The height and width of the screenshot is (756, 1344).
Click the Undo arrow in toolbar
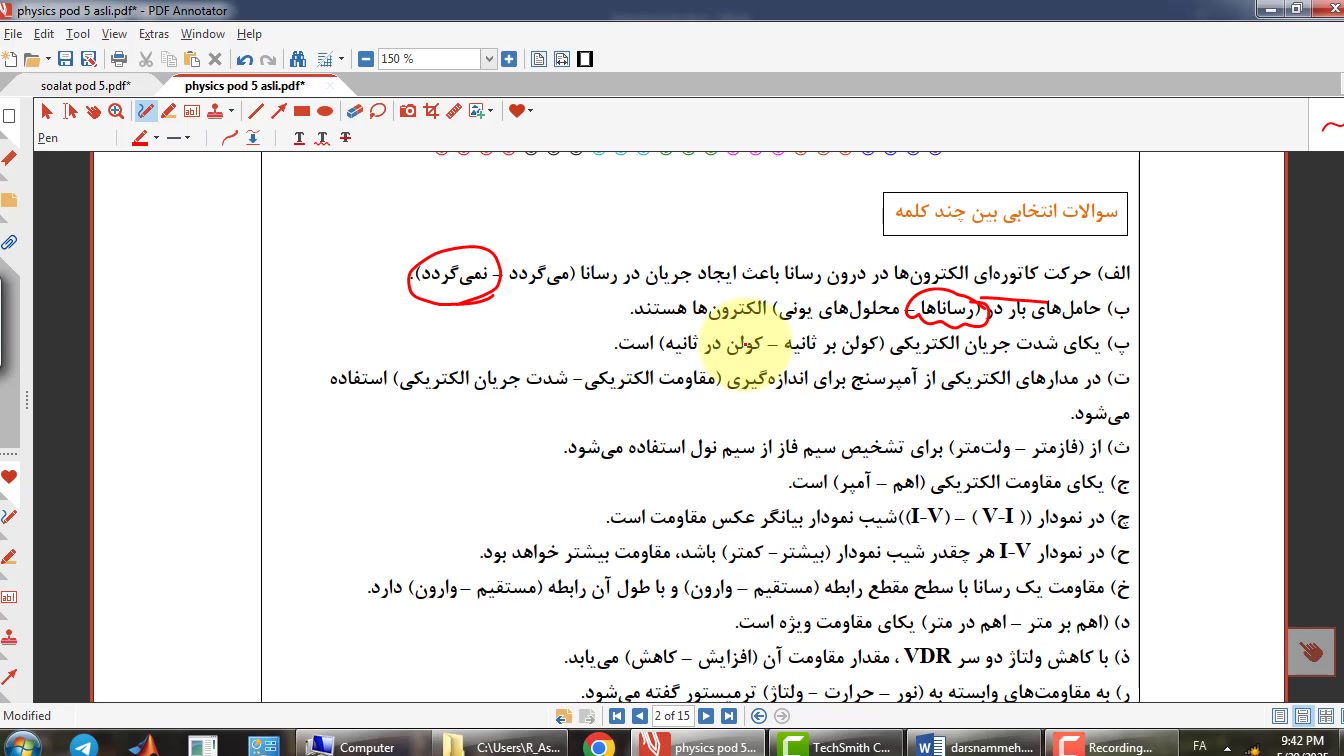[x=245, y=59]
